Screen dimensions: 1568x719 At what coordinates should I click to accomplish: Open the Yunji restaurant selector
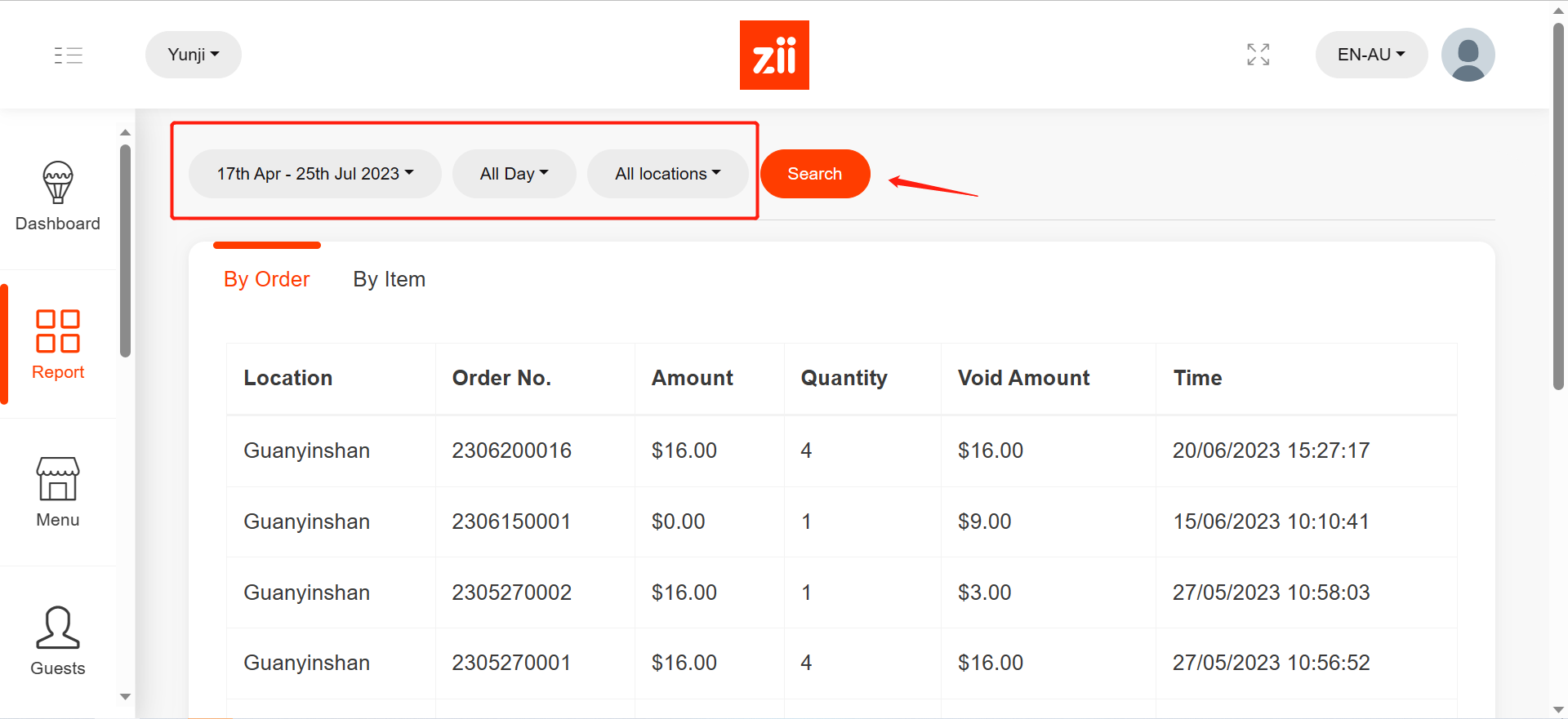[193, 55]
